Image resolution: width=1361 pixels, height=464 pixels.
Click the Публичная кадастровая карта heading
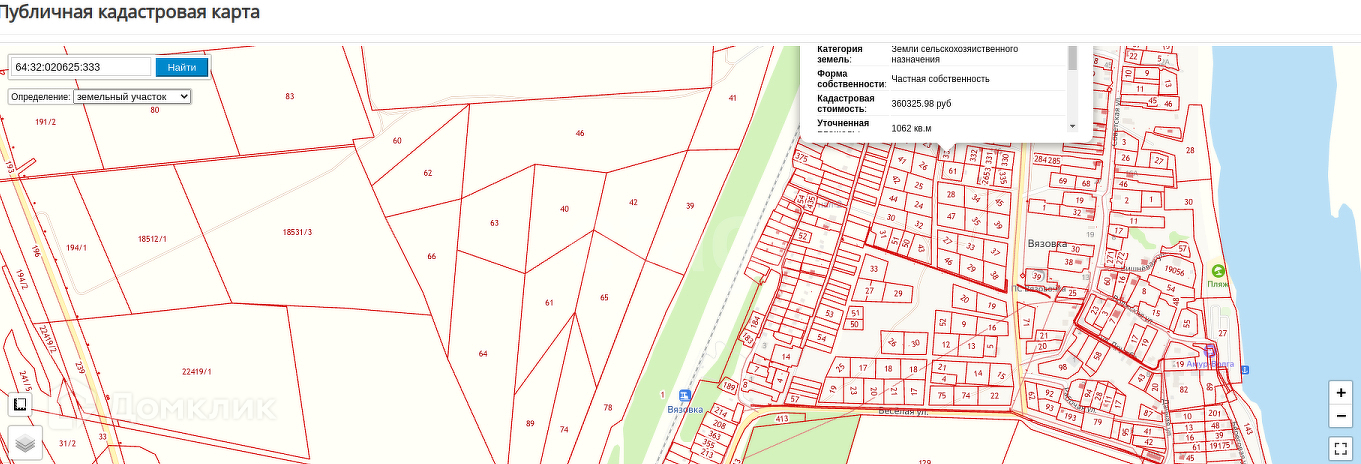(x=130, y=13)
